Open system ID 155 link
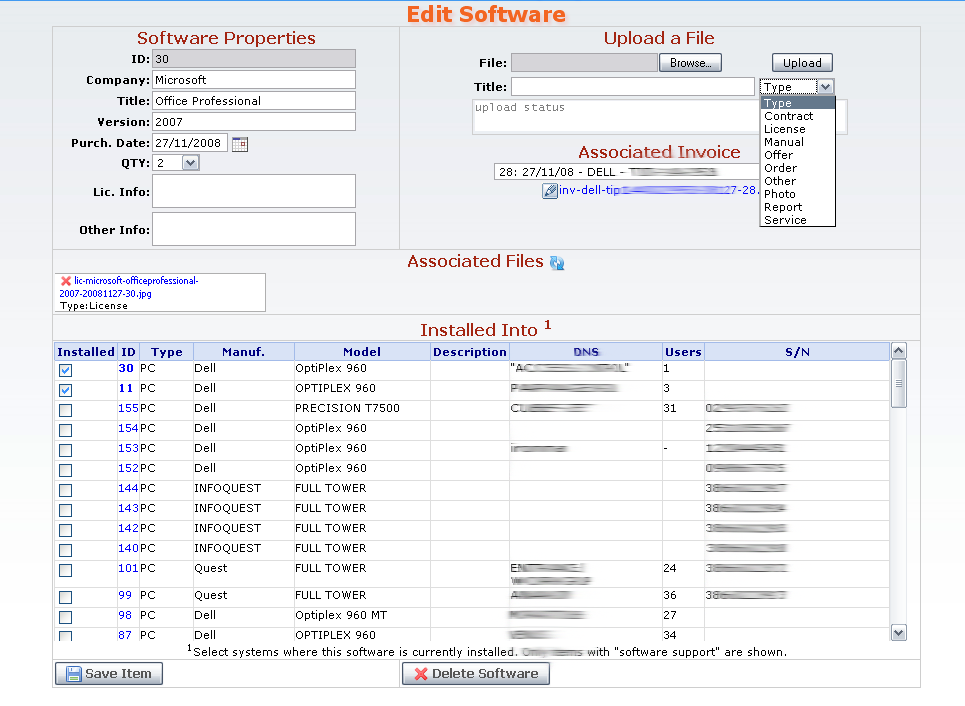 pos(128,408)
